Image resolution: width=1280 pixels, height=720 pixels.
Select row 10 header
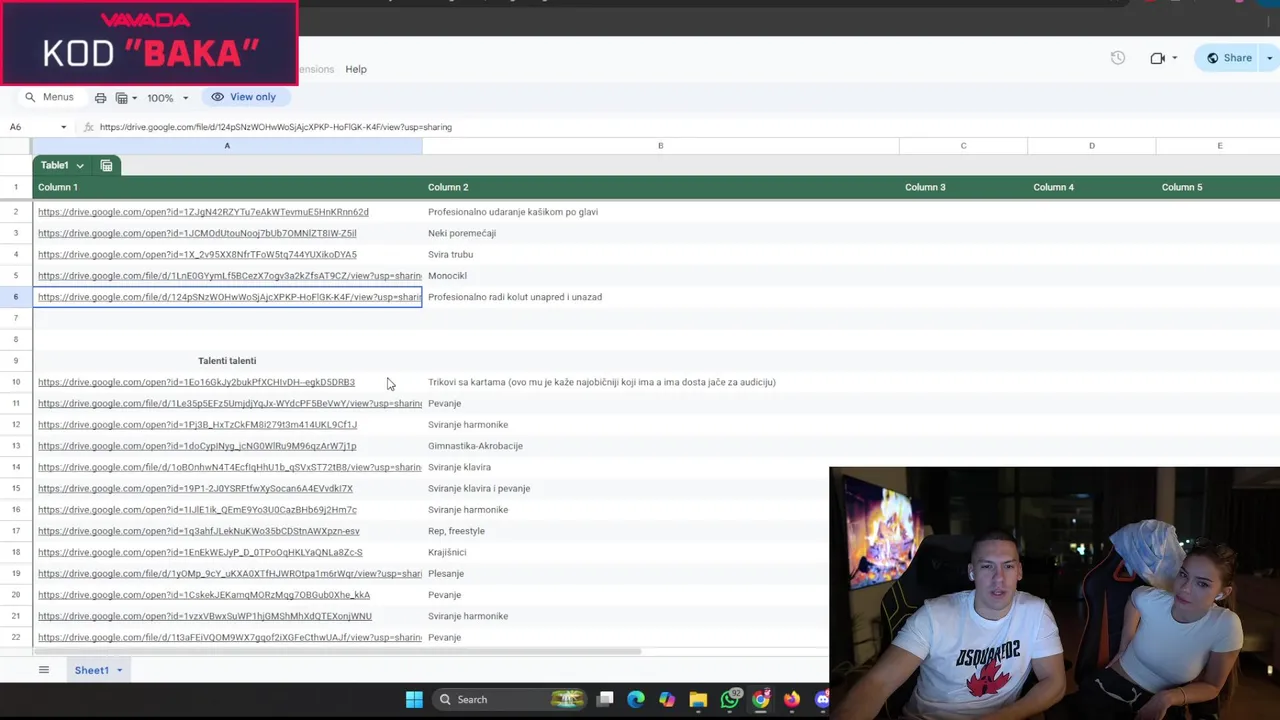16,382
